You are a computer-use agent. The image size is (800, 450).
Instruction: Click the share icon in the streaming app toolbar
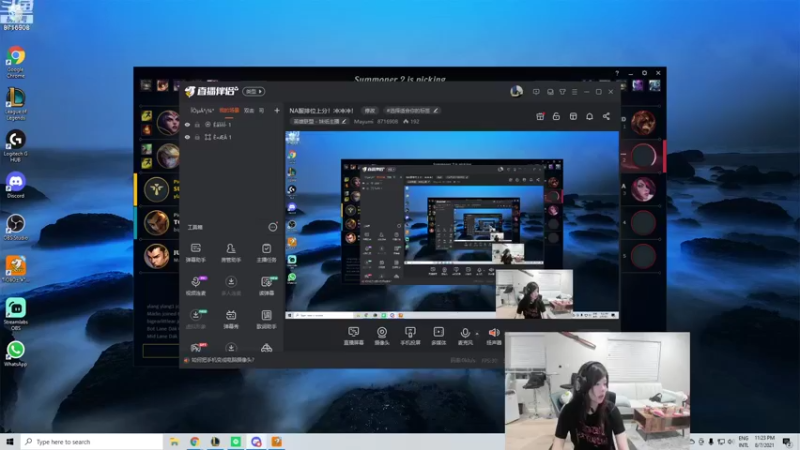606,116
